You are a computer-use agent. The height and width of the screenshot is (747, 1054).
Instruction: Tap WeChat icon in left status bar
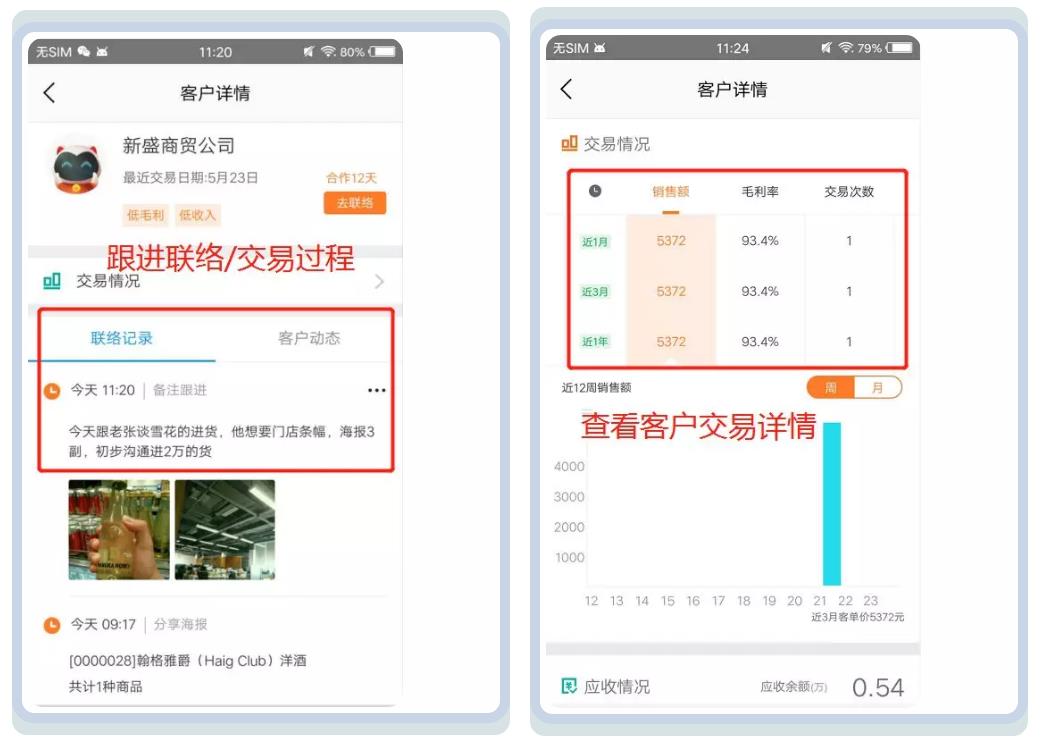pyautogui.click(x=83, y=51)
